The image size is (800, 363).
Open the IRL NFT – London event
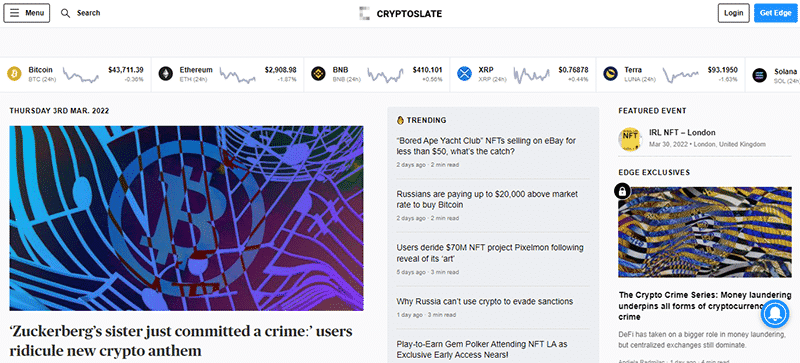tap(682, 133)
